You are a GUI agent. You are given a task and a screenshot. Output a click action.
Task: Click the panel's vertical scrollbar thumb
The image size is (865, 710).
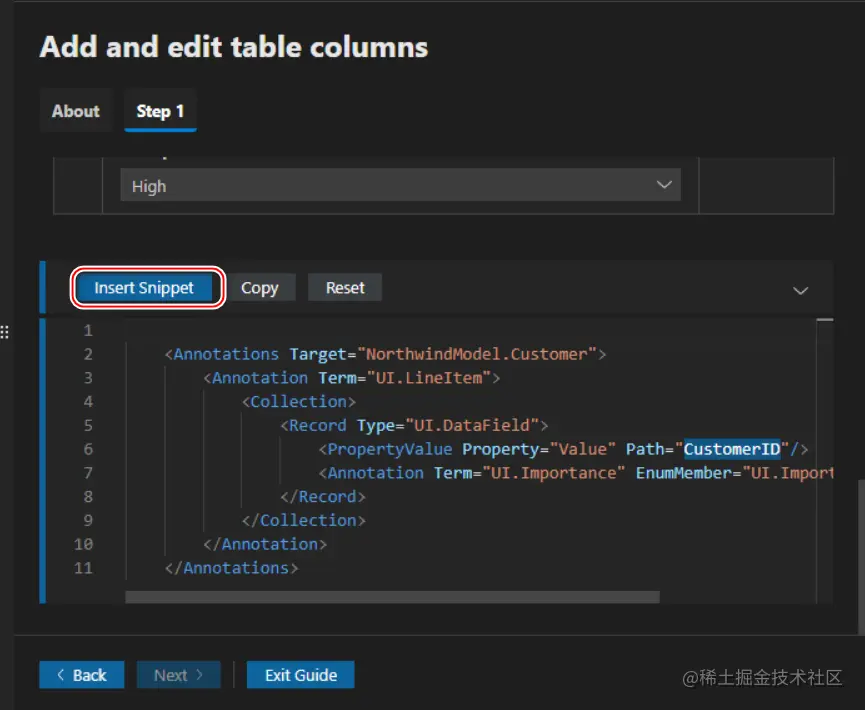[860, 560]
